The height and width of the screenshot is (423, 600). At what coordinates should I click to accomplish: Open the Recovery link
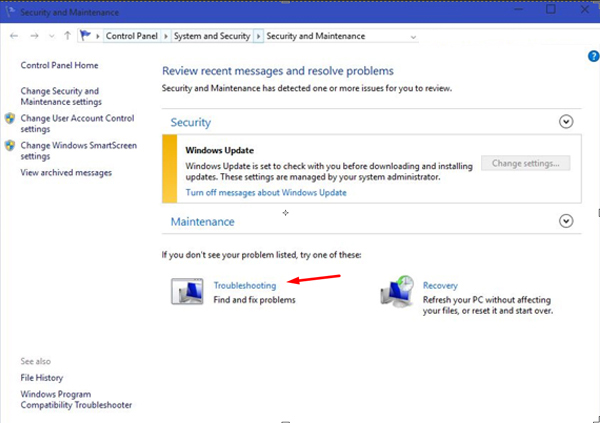coord(440,286)
